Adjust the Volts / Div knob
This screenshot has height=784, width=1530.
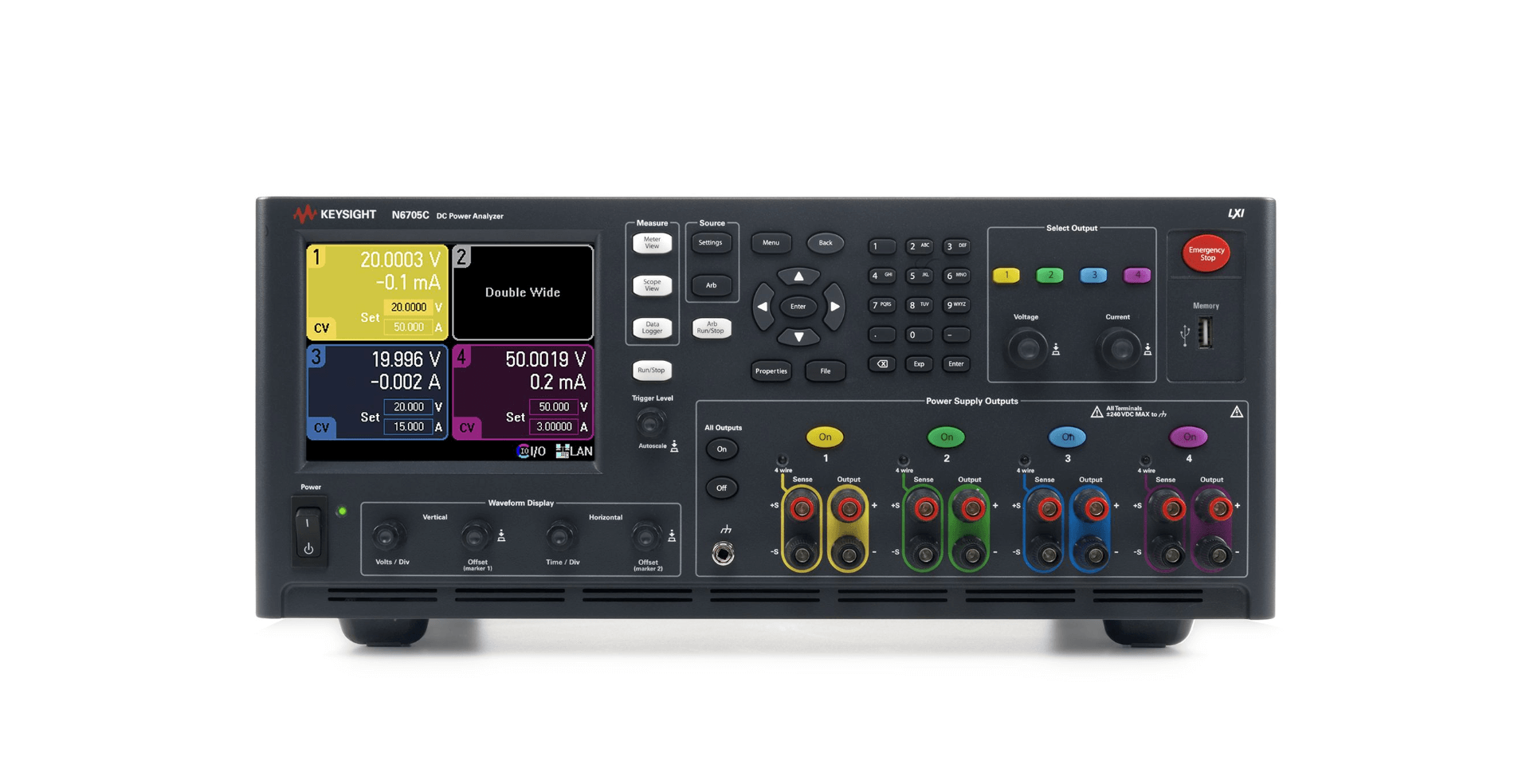[387, 536]
